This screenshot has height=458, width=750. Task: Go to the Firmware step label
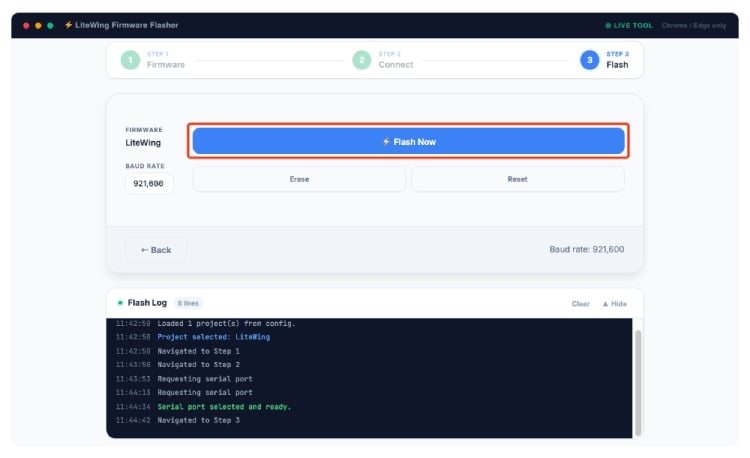pyautogui.click(x=166, y=64)
